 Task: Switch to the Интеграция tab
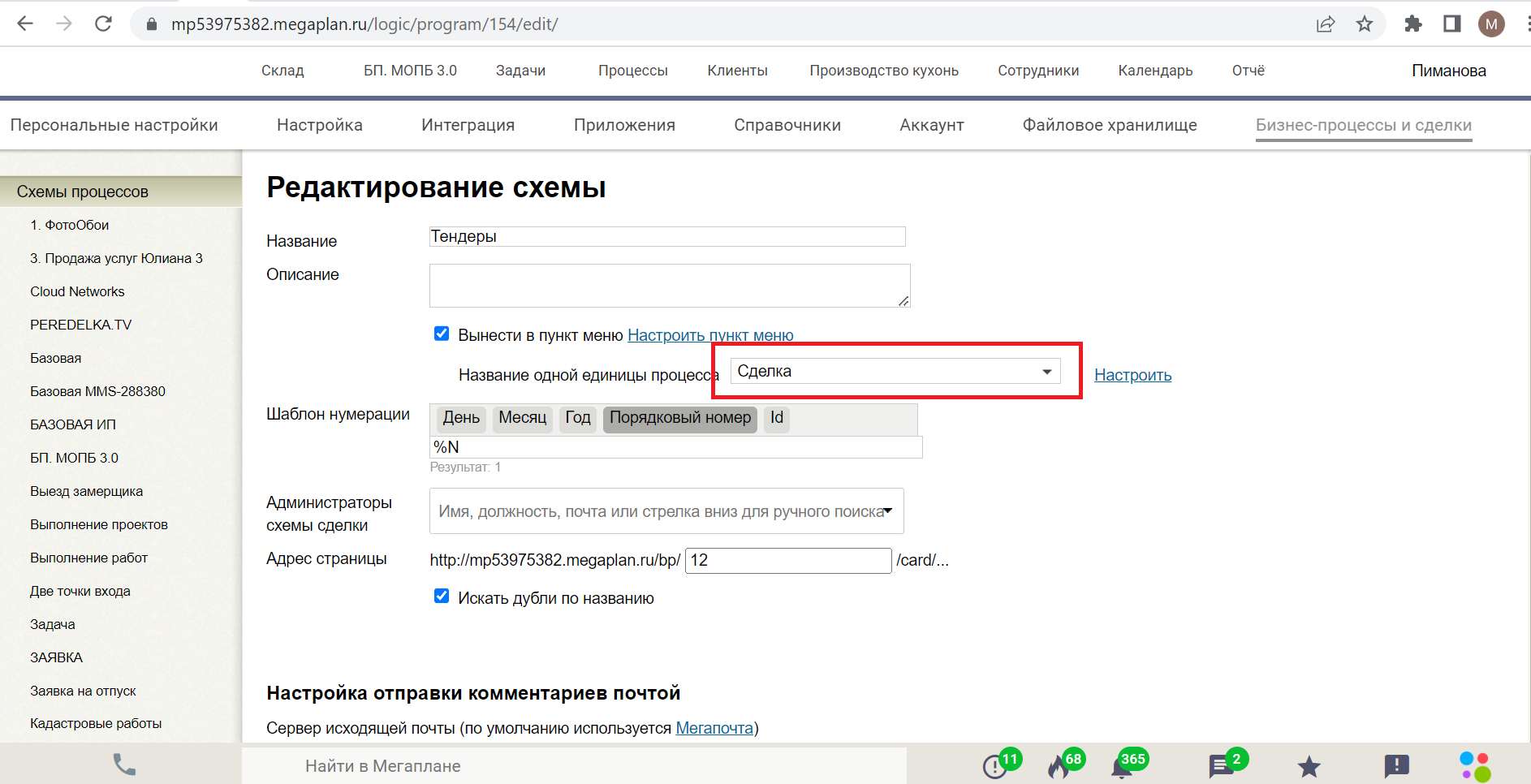[x=468, y=125]
